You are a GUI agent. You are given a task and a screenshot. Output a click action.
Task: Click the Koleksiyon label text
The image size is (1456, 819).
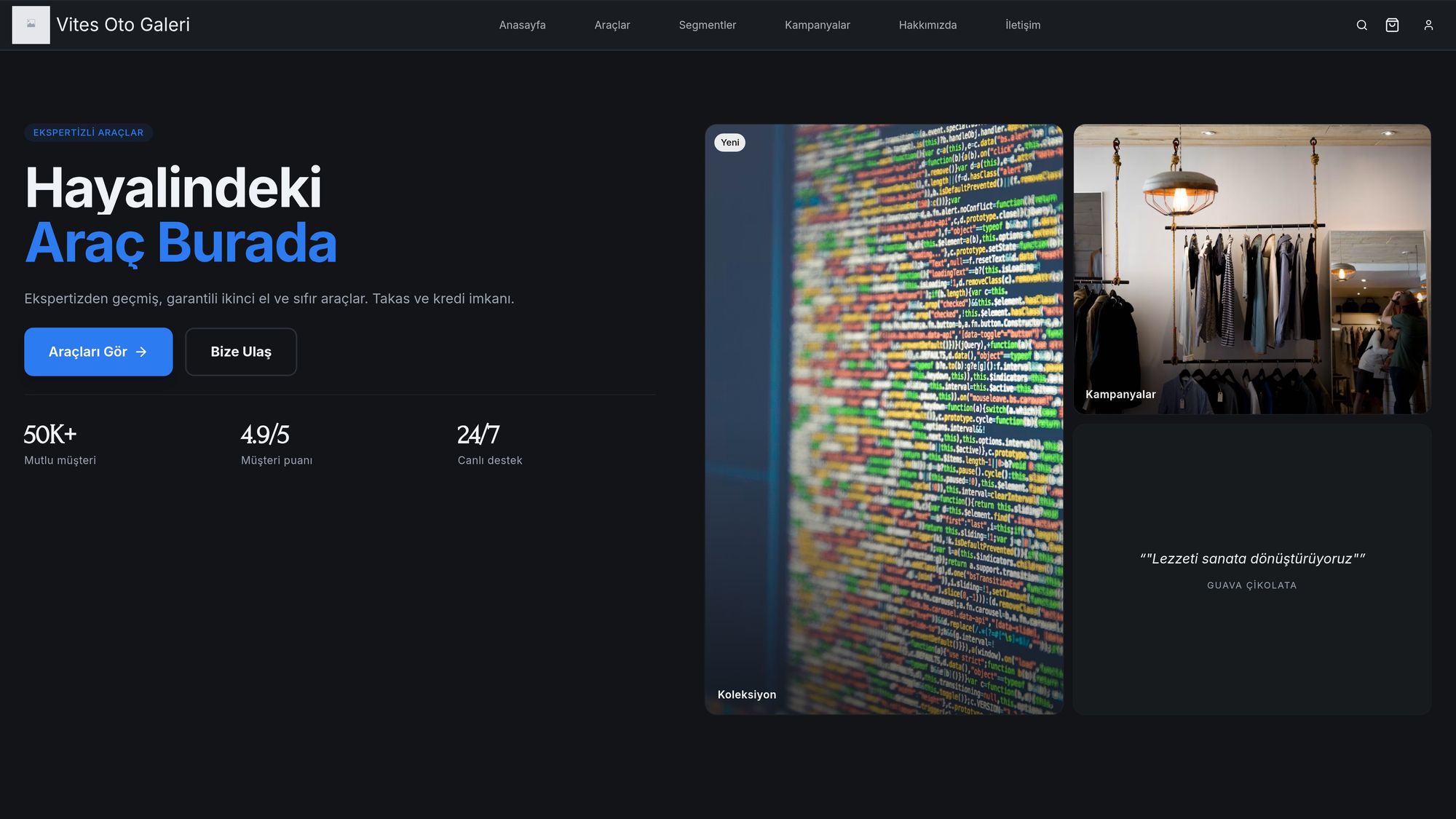tap(747, 695)
